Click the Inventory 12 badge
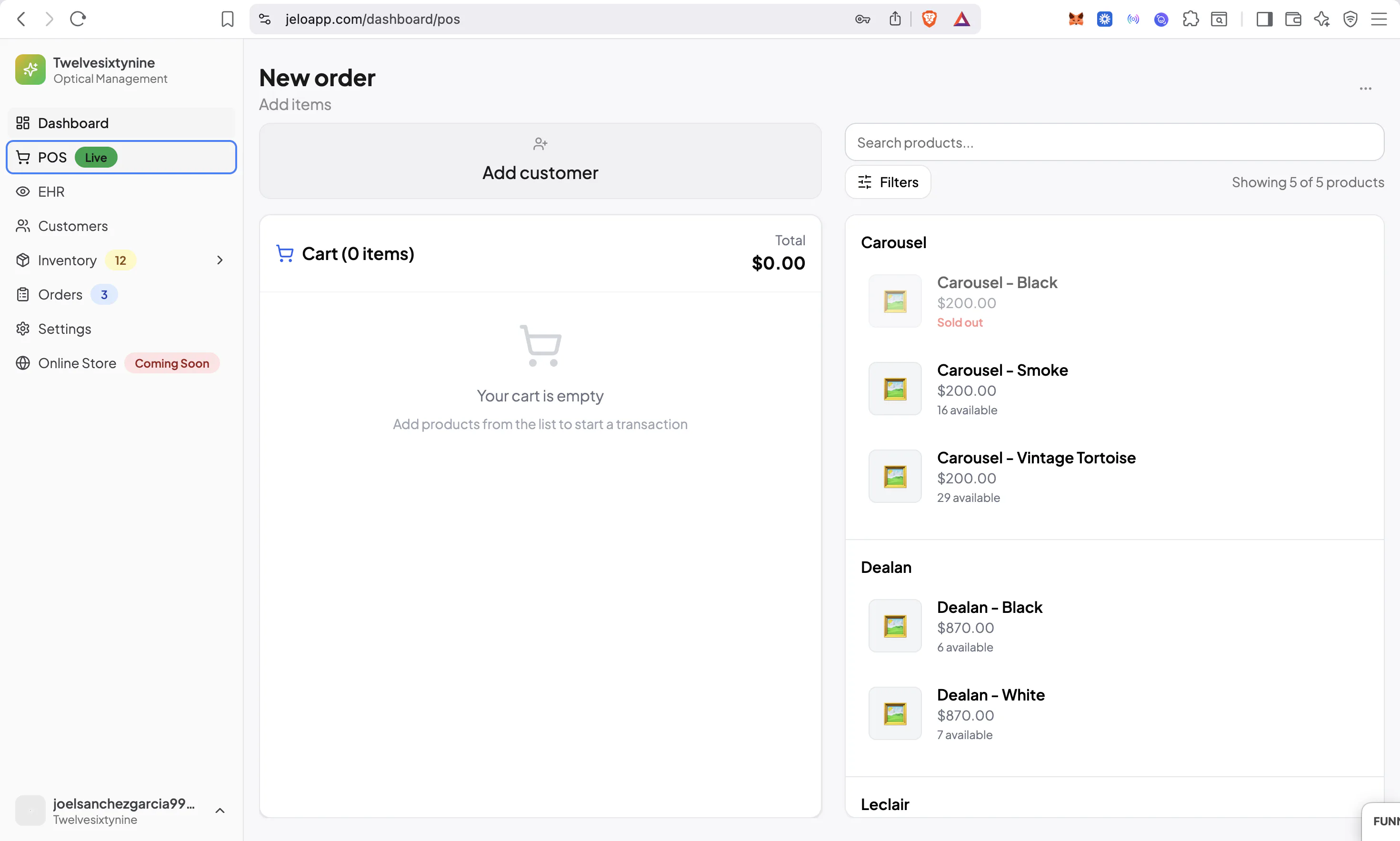The image size is (1400, 841). pyautogui.click(x=120, y=260)
